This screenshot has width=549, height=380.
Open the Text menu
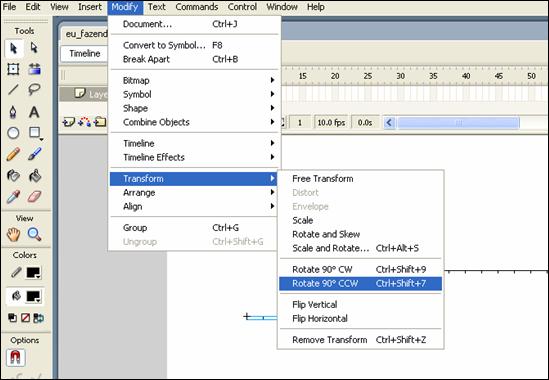(x=157, y=7)
